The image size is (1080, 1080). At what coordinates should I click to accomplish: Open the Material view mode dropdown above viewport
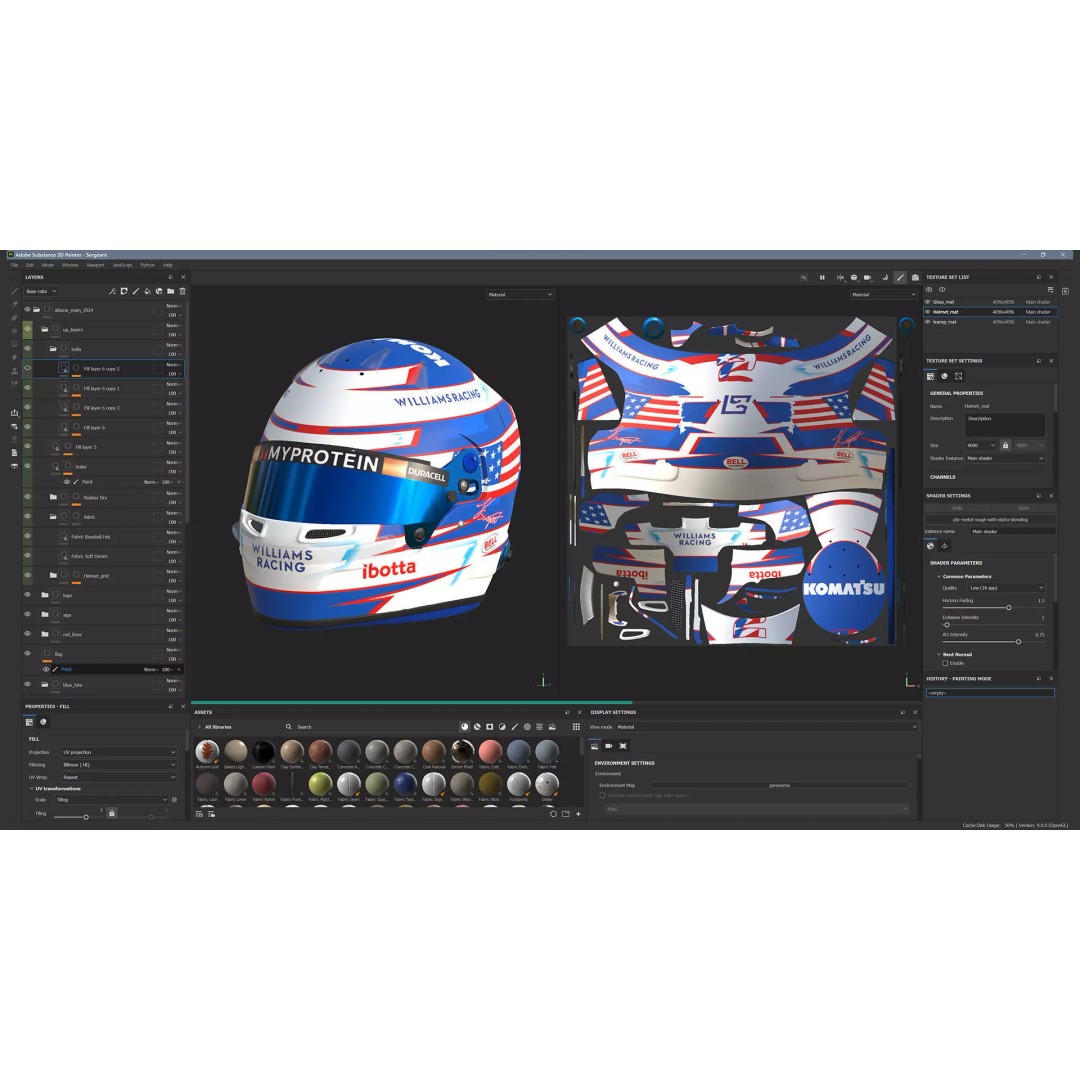(x=519, y=294)
